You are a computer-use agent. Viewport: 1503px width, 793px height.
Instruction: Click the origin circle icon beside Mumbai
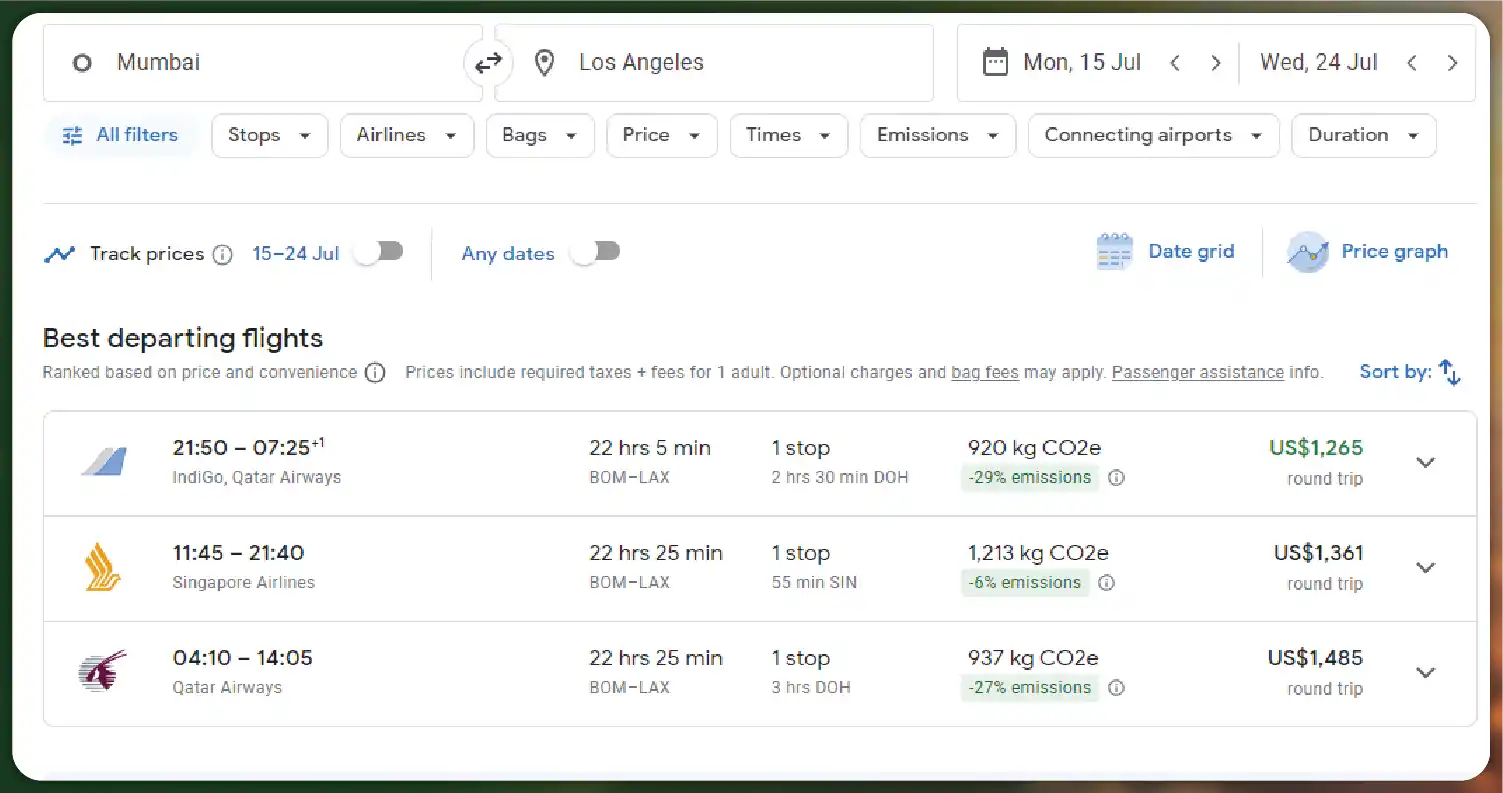(x=82, y=63)
